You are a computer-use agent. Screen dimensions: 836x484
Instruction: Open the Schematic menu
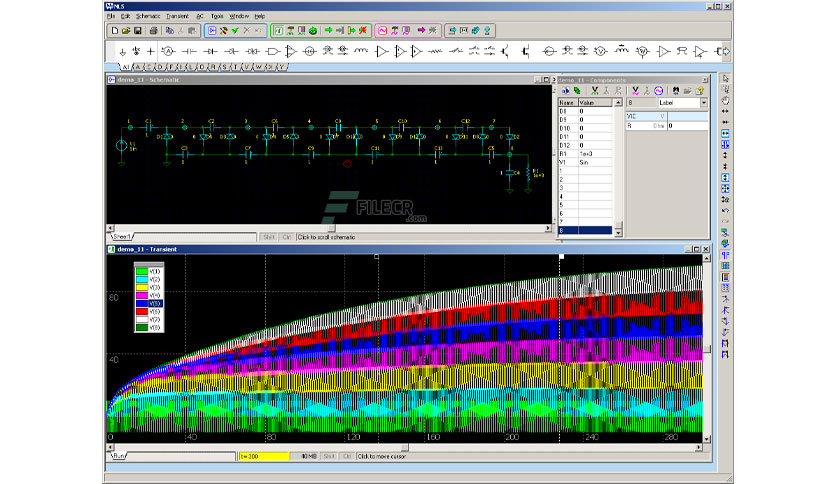pyautogui.click(x=148, y=17)
